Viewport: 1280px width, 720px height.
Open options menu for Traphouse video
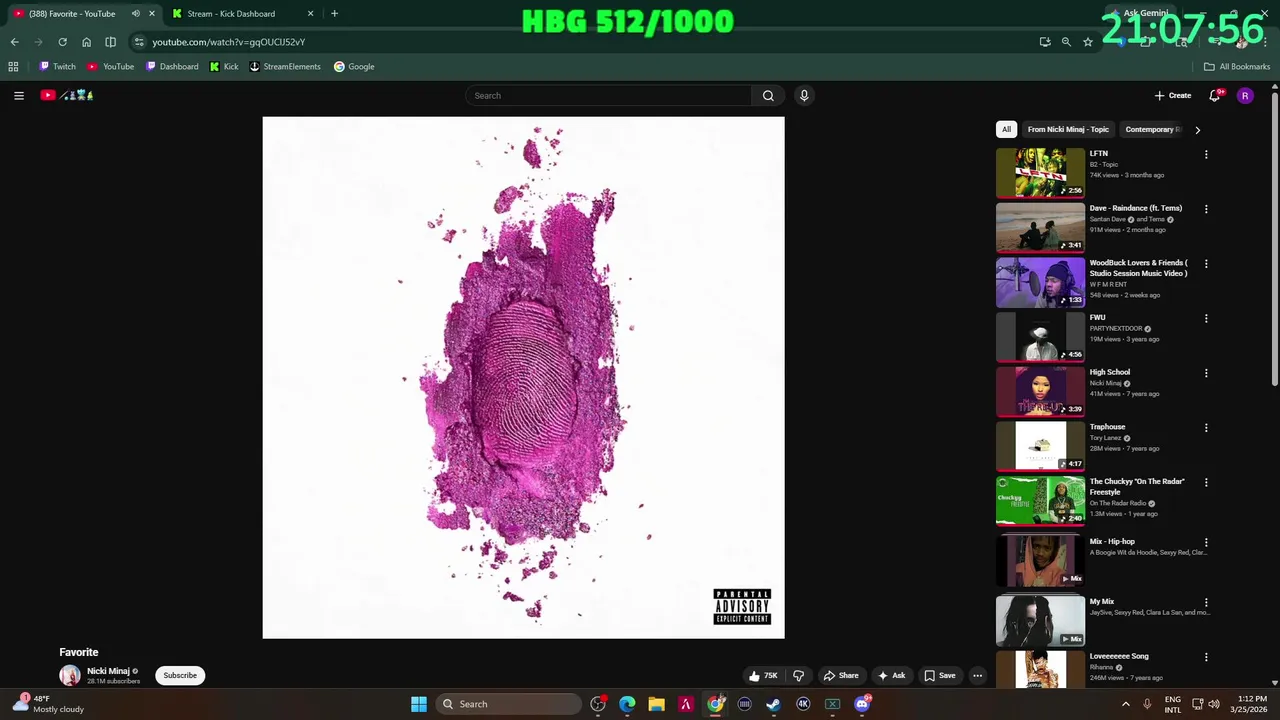[x=1206, y=428]
